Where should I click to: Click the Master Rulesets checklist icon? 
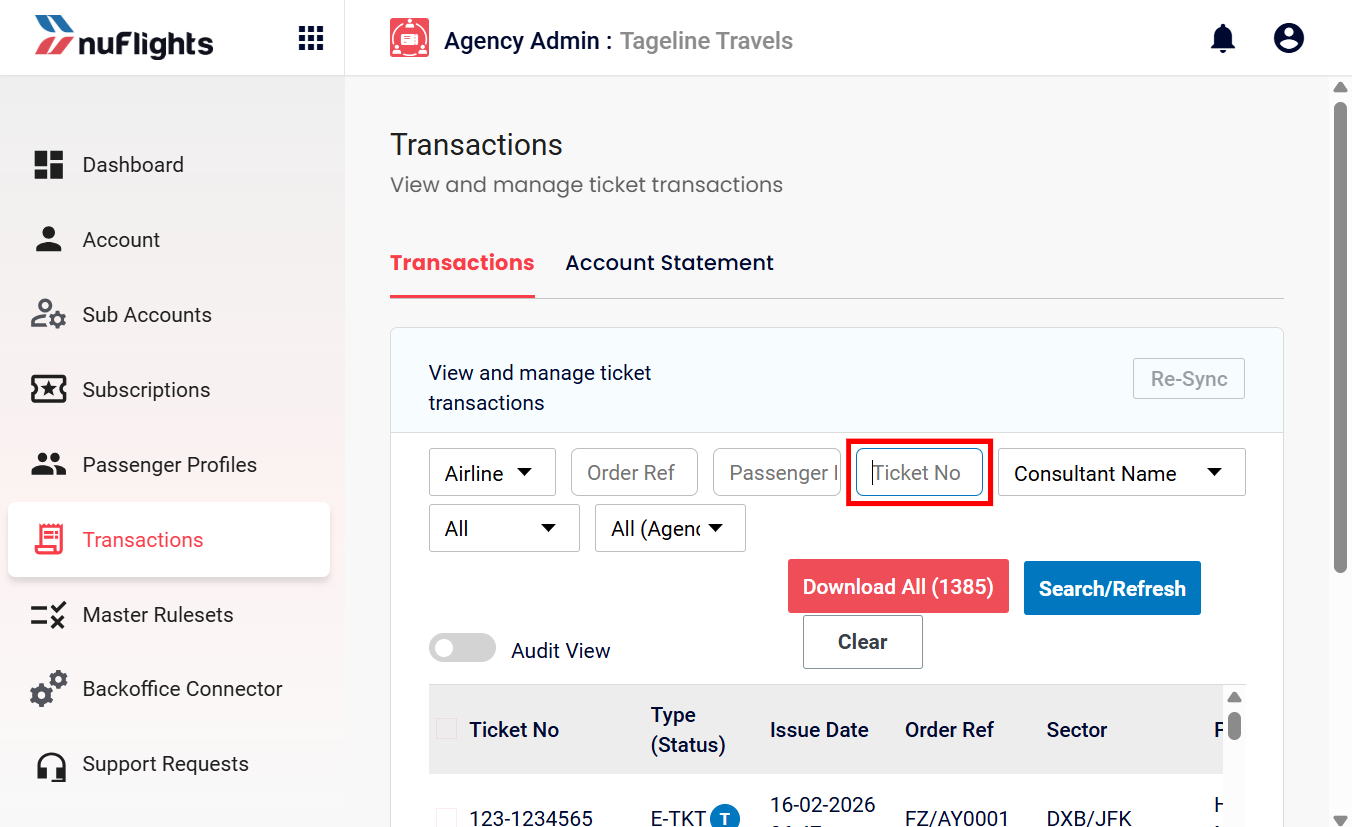point(48,615)
